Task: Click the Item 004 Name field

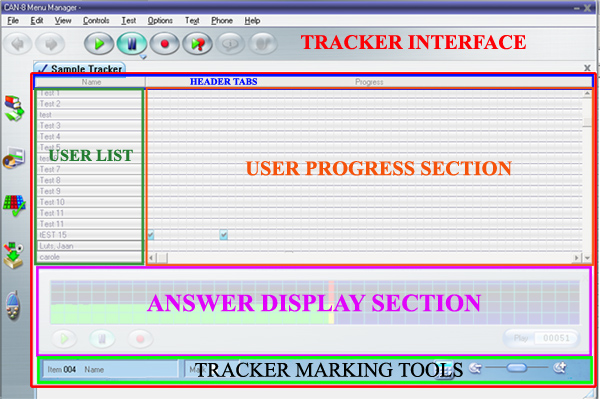Action: (110, 370)
